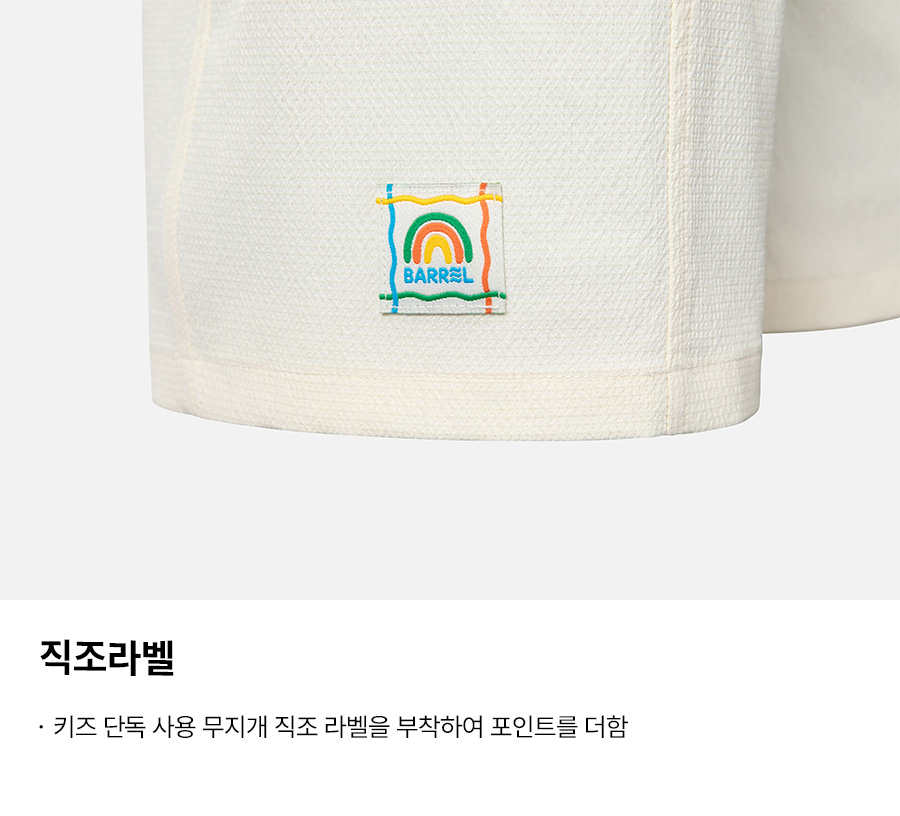Click the cream fabric hem below label
The height and width of the screenshot is (816, 900).
click(x=453, y=396)
